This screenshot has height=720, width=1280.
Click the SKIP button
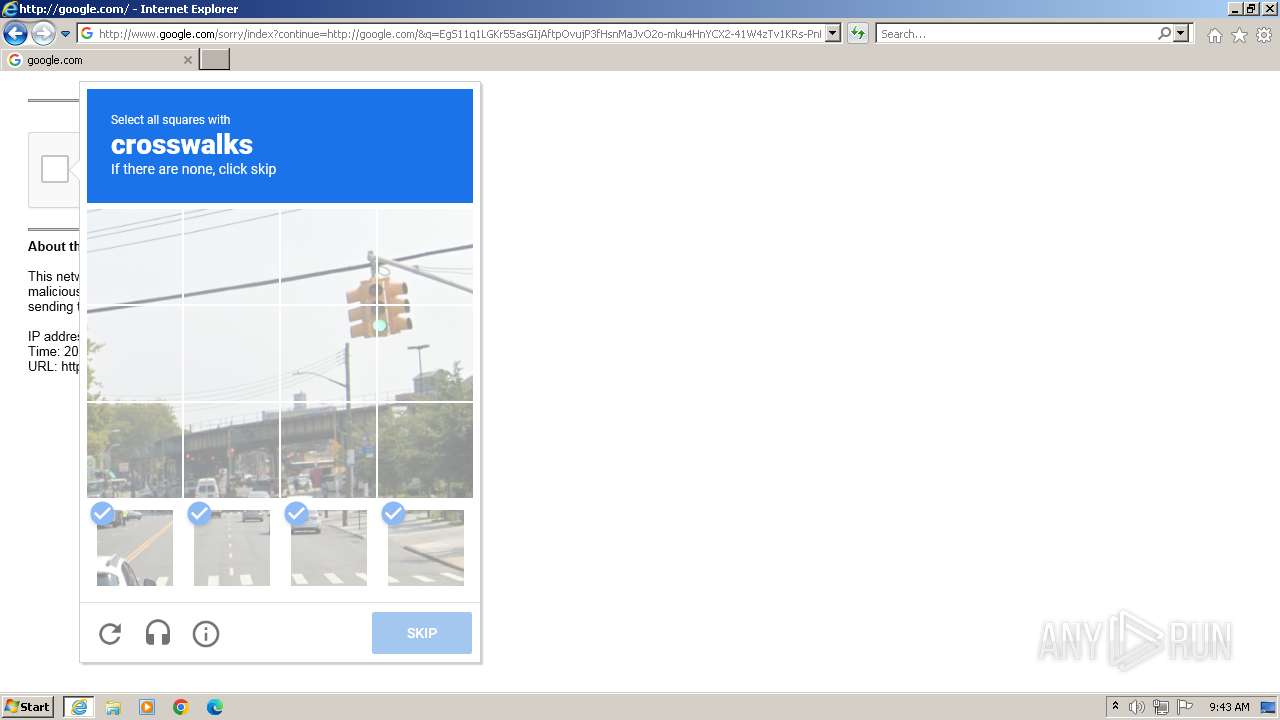[422, 633]
